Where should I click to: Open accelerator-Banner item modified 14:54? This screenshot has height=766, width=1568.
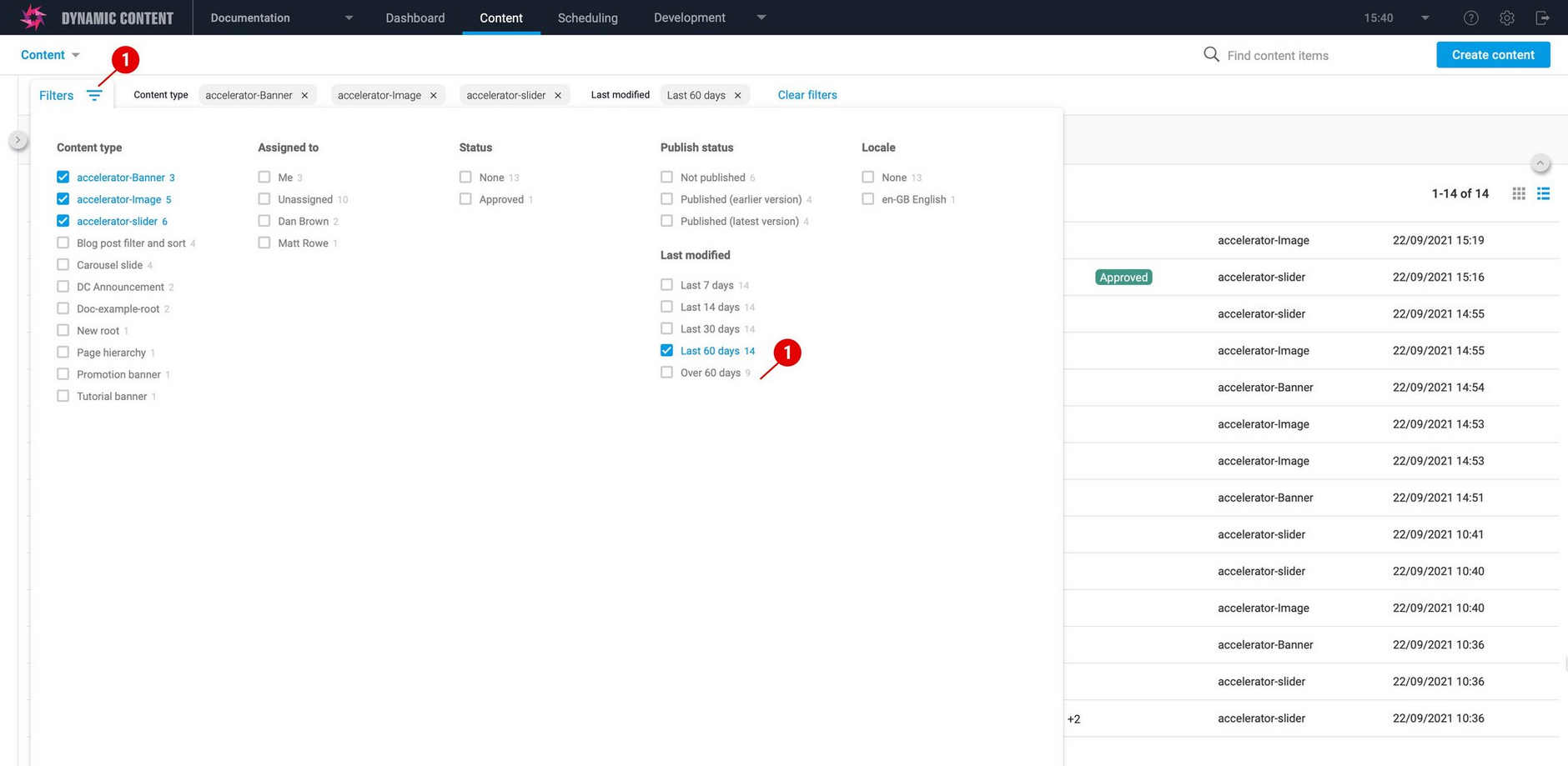1312,388
